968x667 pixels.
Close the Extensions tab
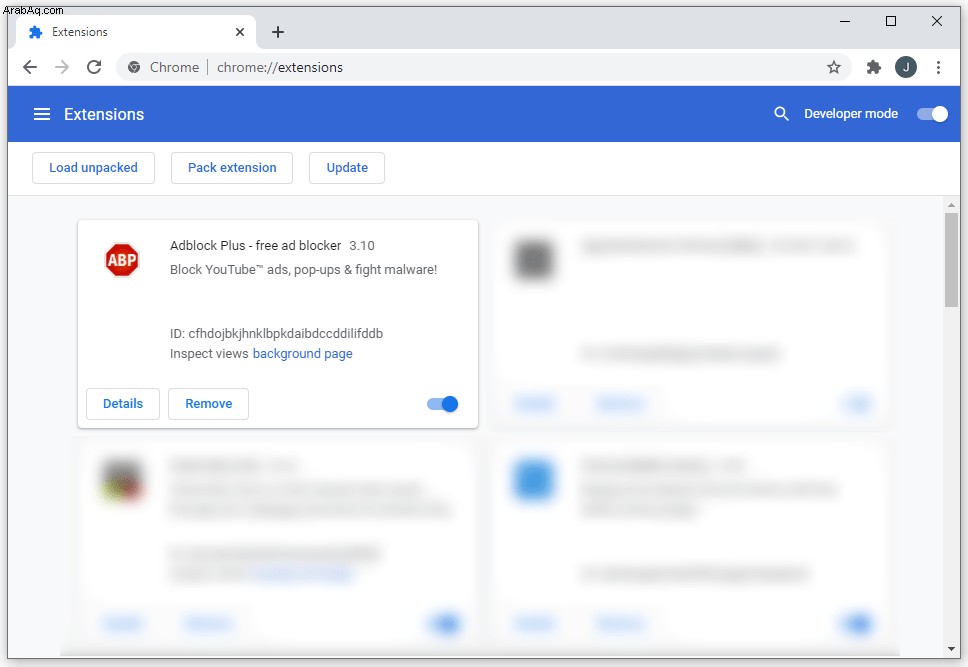tap(240, 32)
